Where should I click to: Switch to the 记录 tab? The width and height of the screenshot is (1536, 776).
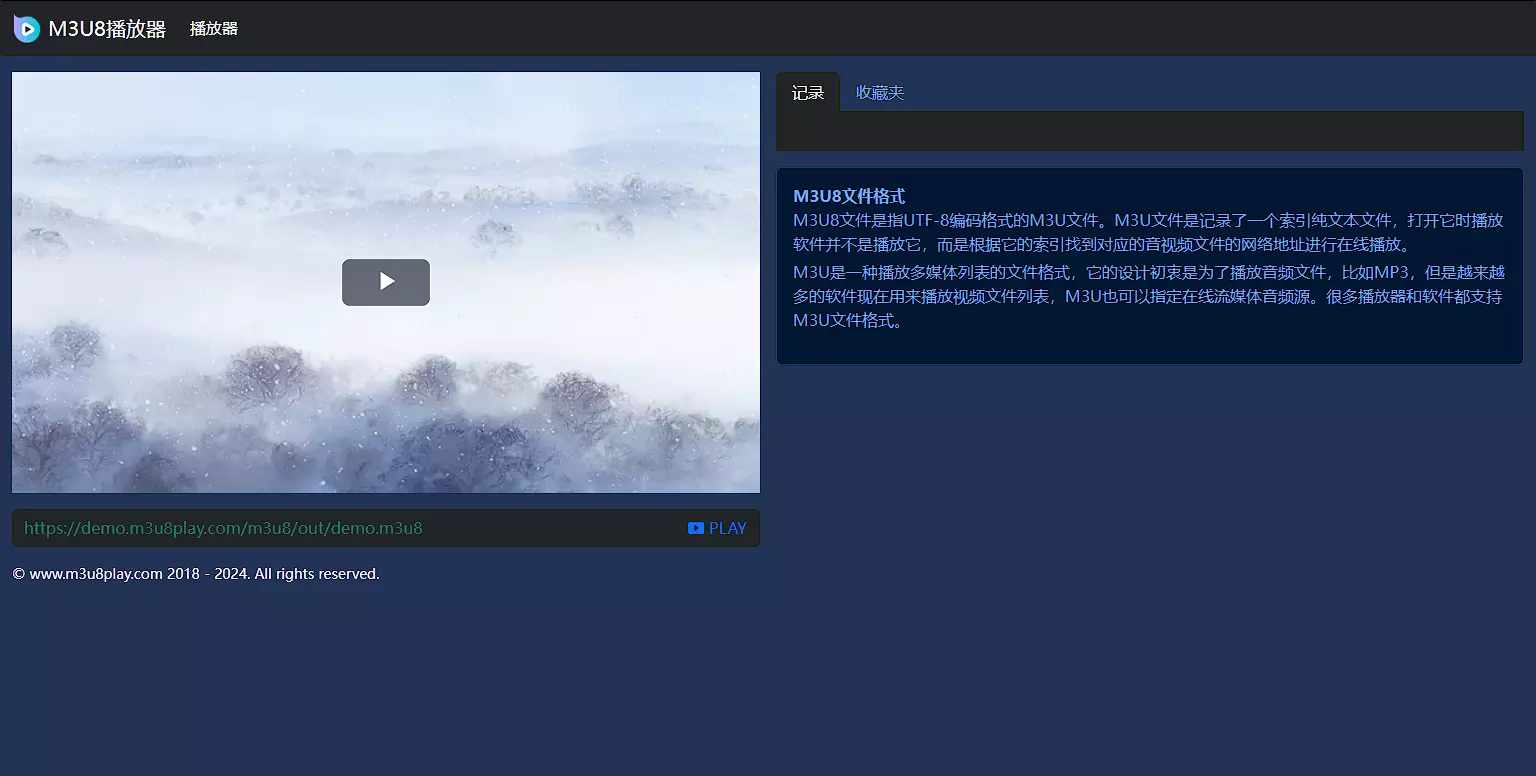click(x=808, y=93)
